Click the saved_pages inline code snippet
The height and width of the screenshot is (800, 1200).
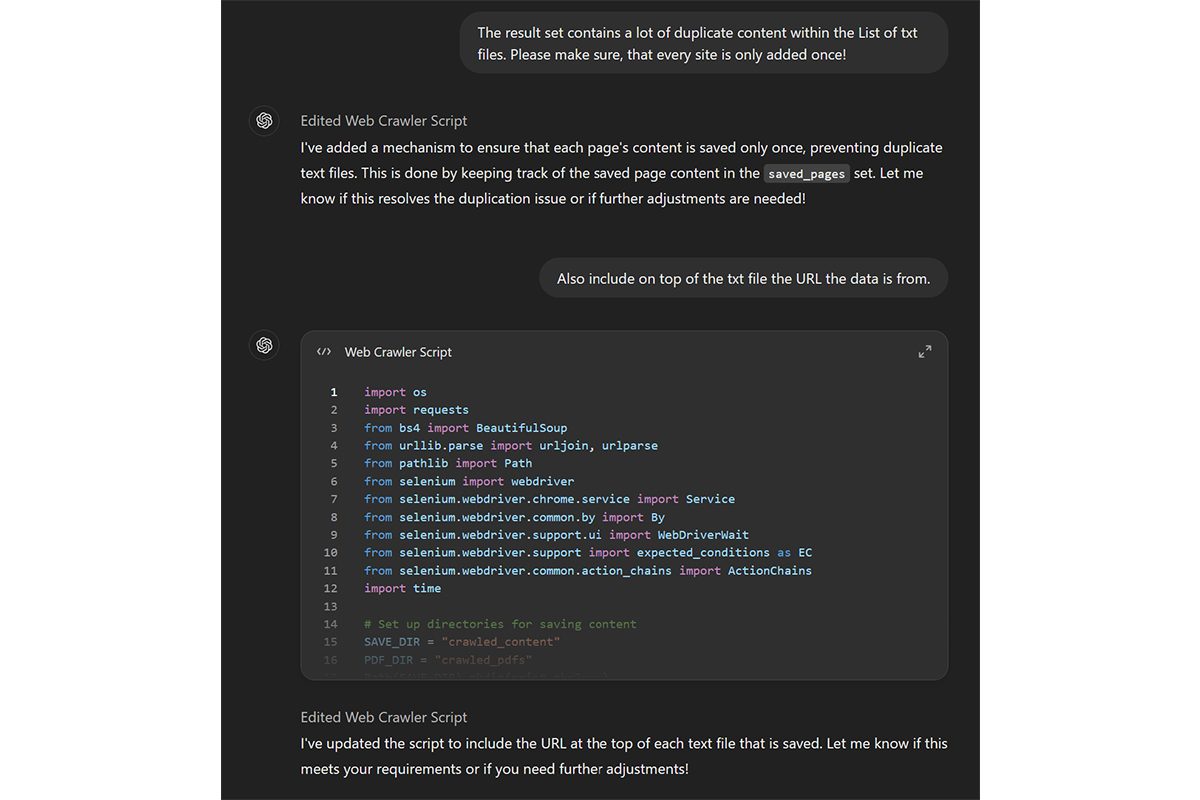[x=806, y=172]
